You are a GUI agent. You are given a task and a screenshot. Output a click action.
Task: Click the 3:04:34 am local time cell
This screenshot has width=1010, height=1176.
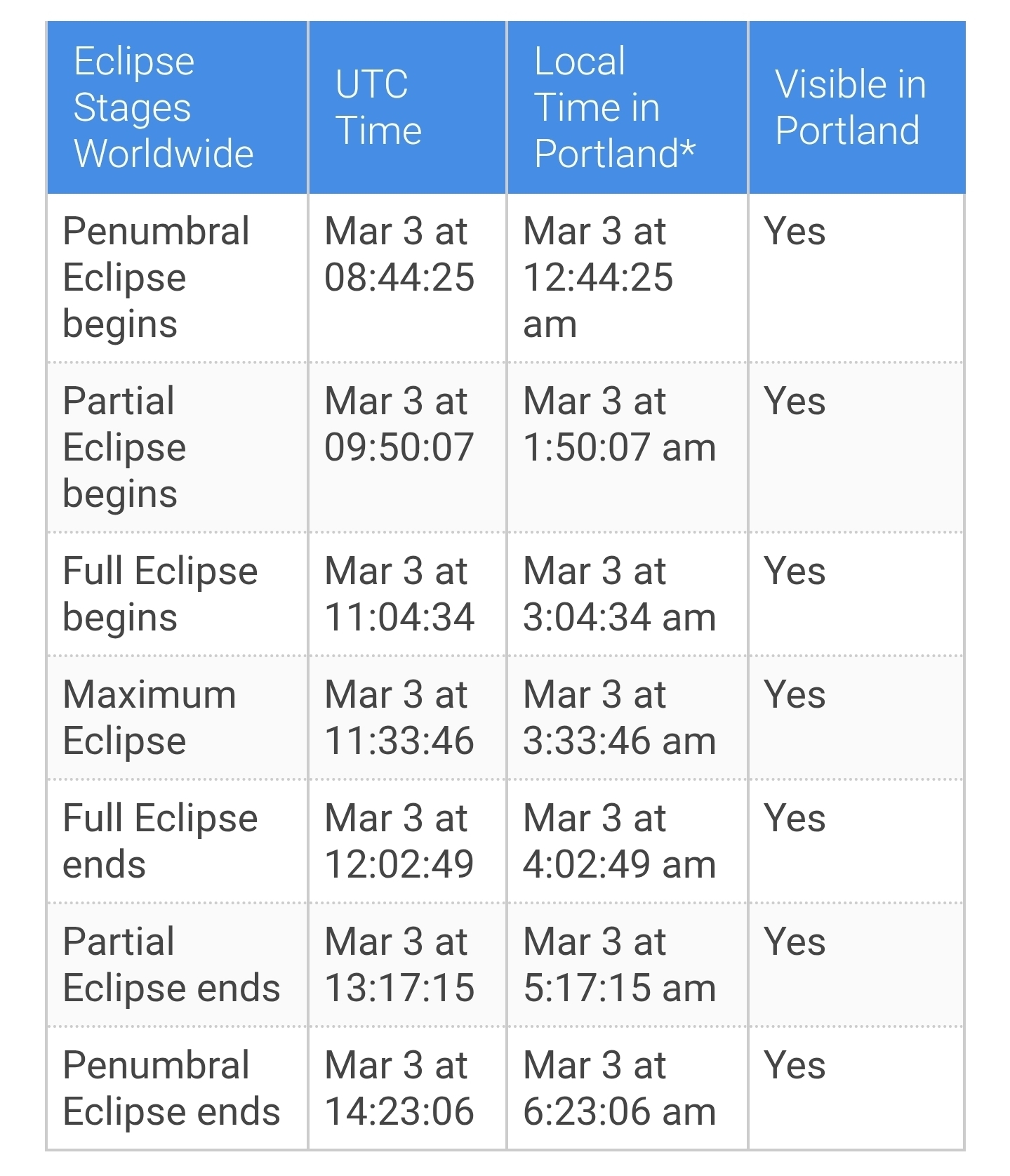pyautogui.click(x=619, y=594)
